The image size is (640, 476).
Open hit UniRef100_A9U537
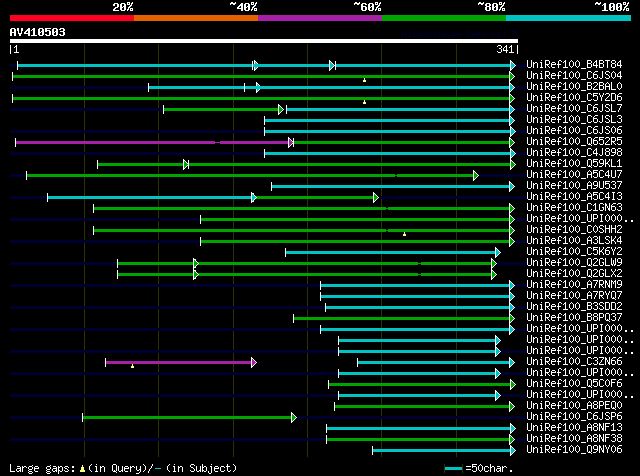(x=574, y=186)
